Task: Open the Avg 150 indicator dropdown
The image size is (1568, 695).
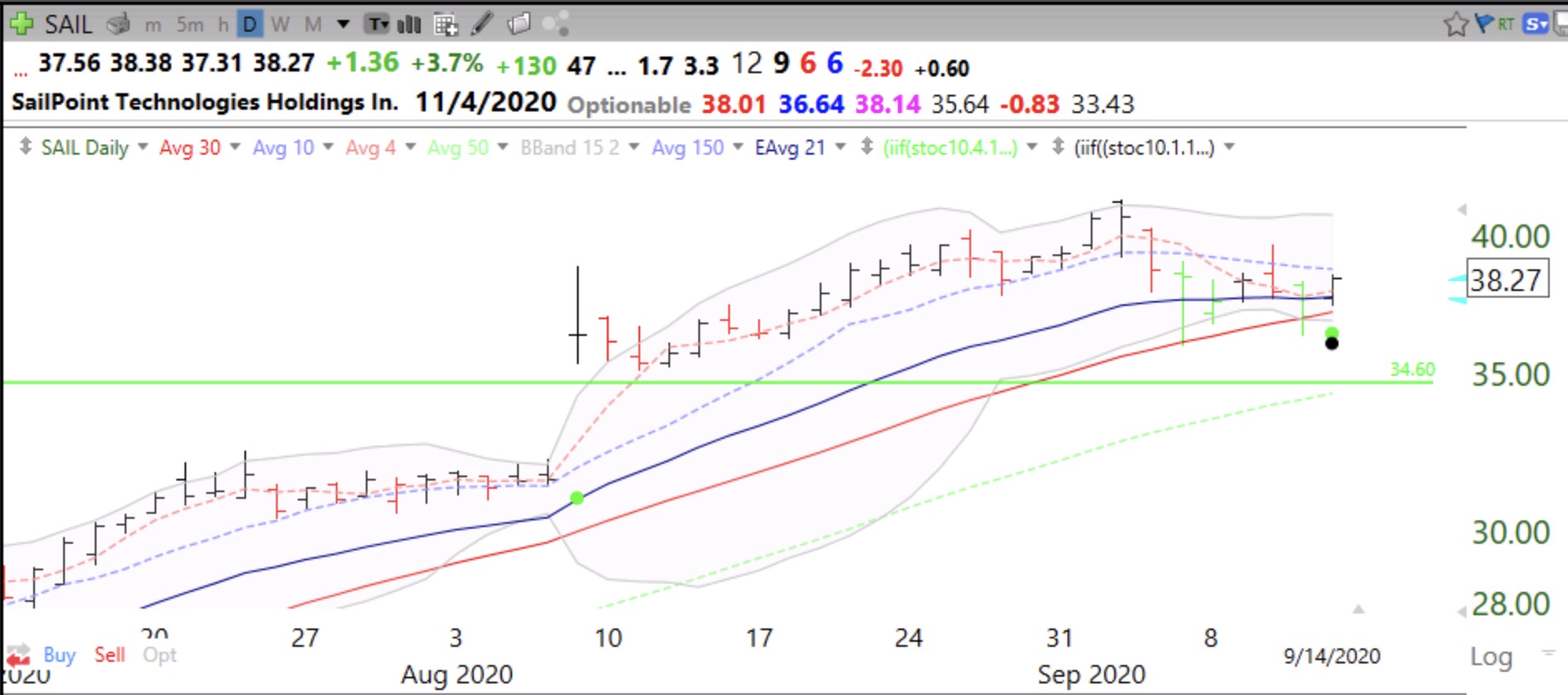Action: [x=738, y=147]
